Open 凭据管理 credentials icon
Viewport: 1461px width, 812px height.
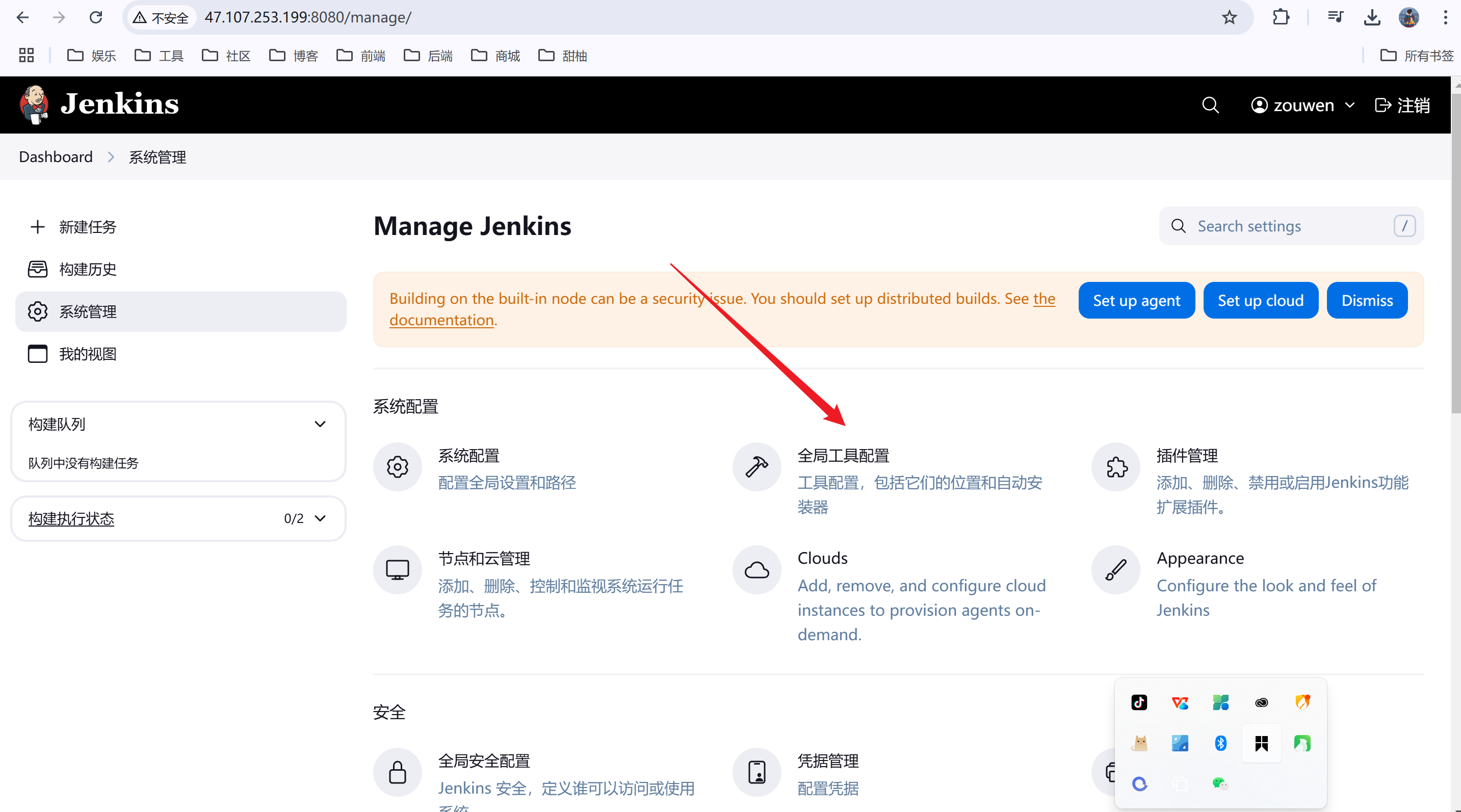click(x=756, y=772)
